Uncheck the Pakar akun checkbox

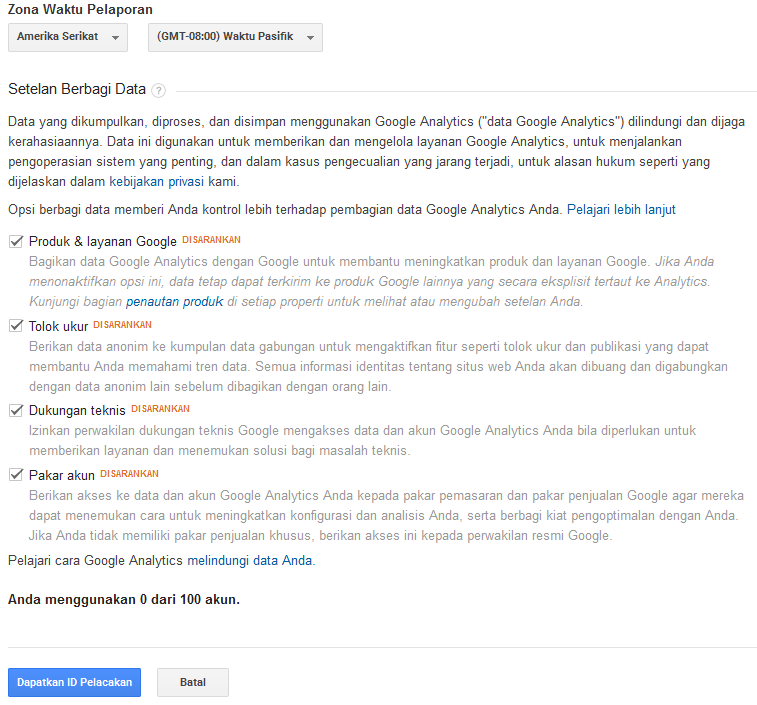[x=16, y=475]
